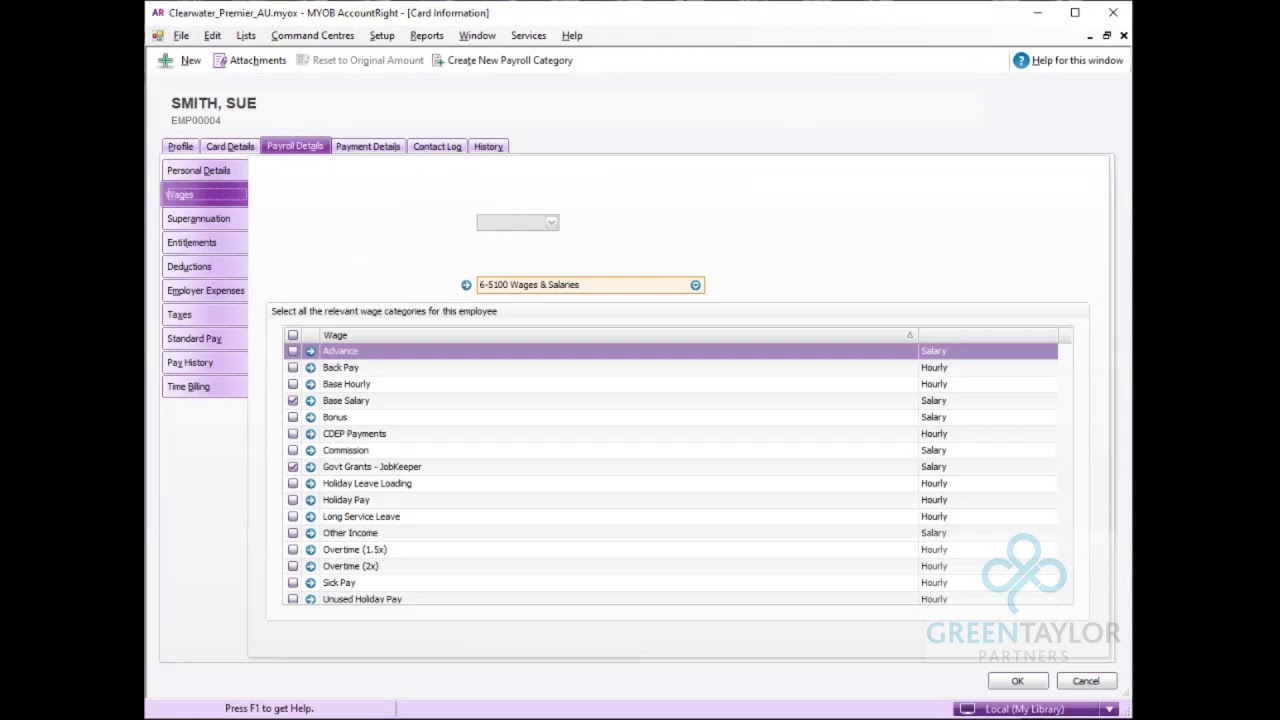Open Superannuation section in sidebar
The height and width of the screenshot is (720, 1280).
205,219
